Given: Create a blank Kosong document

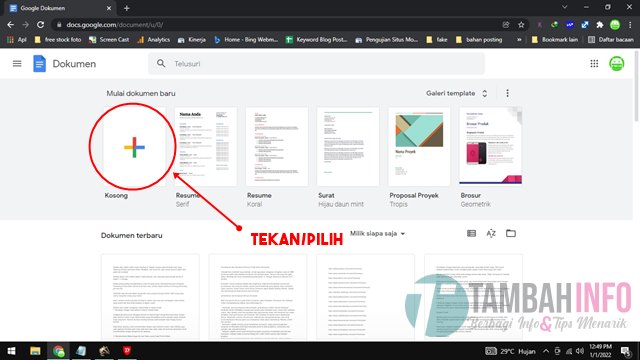Looking at the screenshot, I should coord(134,147).
